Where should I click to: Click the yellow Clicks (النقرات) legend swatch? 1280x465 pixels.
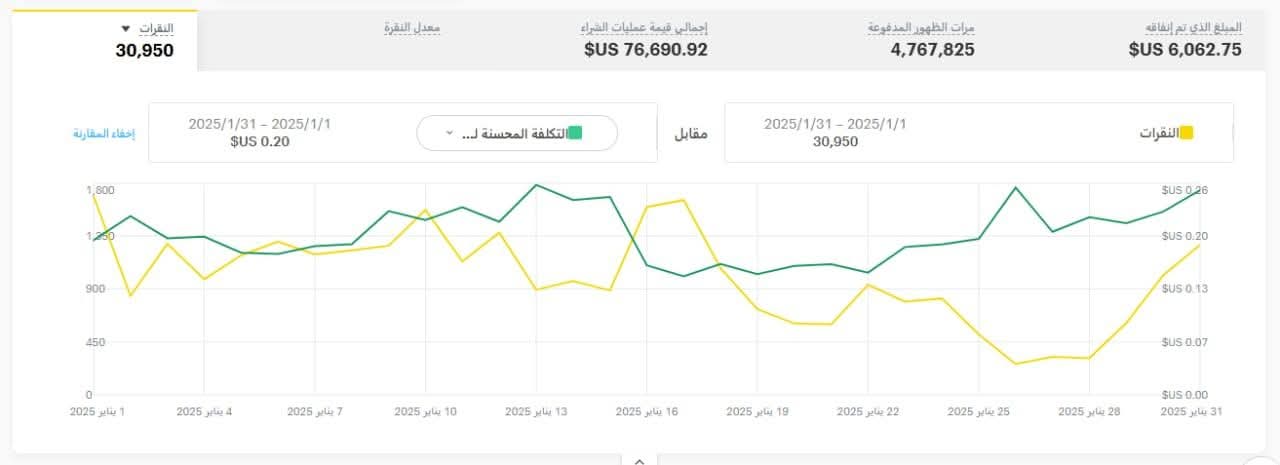pos(1187,133)
